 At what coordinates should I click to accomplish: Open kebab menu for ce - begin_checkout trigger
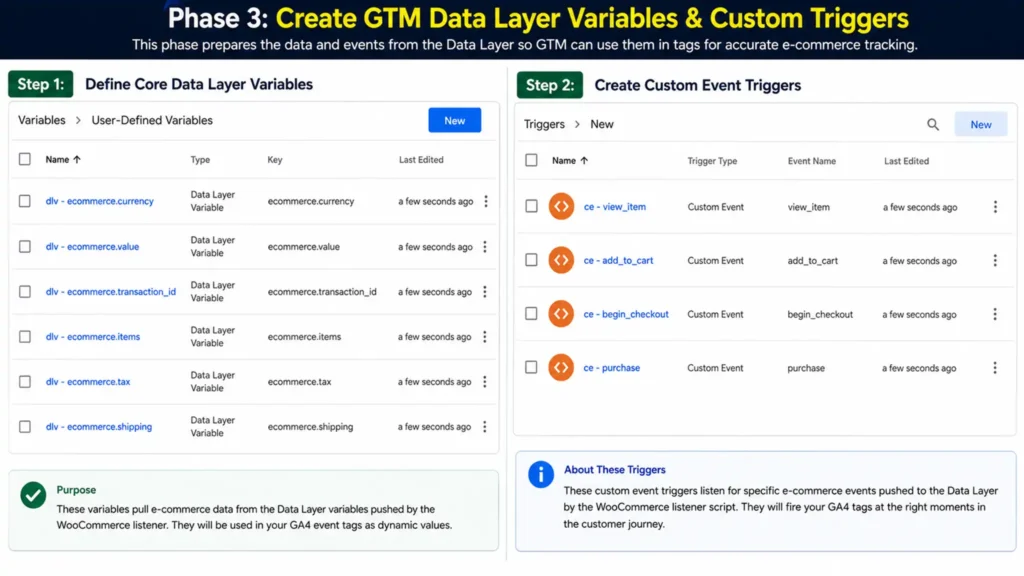coord(995,314)
